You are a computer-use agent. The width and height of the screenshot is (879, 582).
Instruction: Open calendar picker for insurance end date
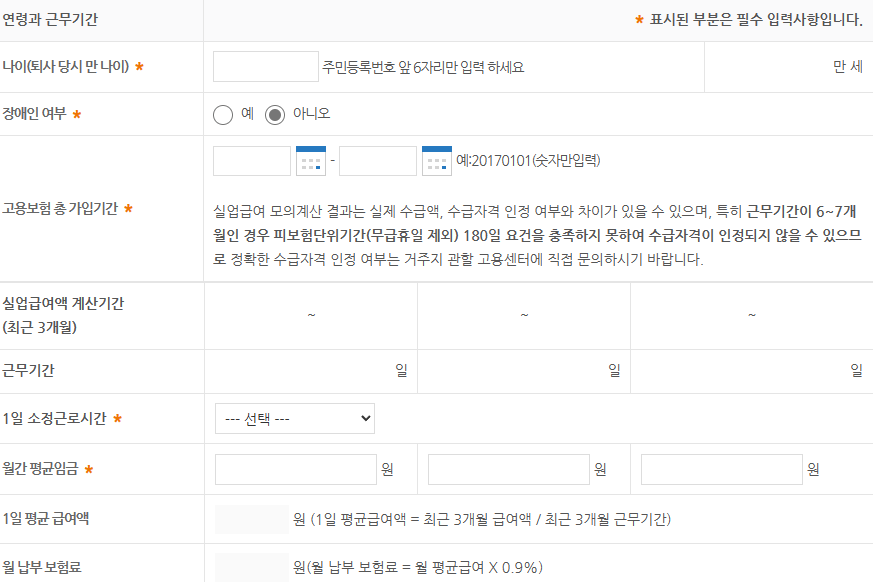(x=437, y=160)
